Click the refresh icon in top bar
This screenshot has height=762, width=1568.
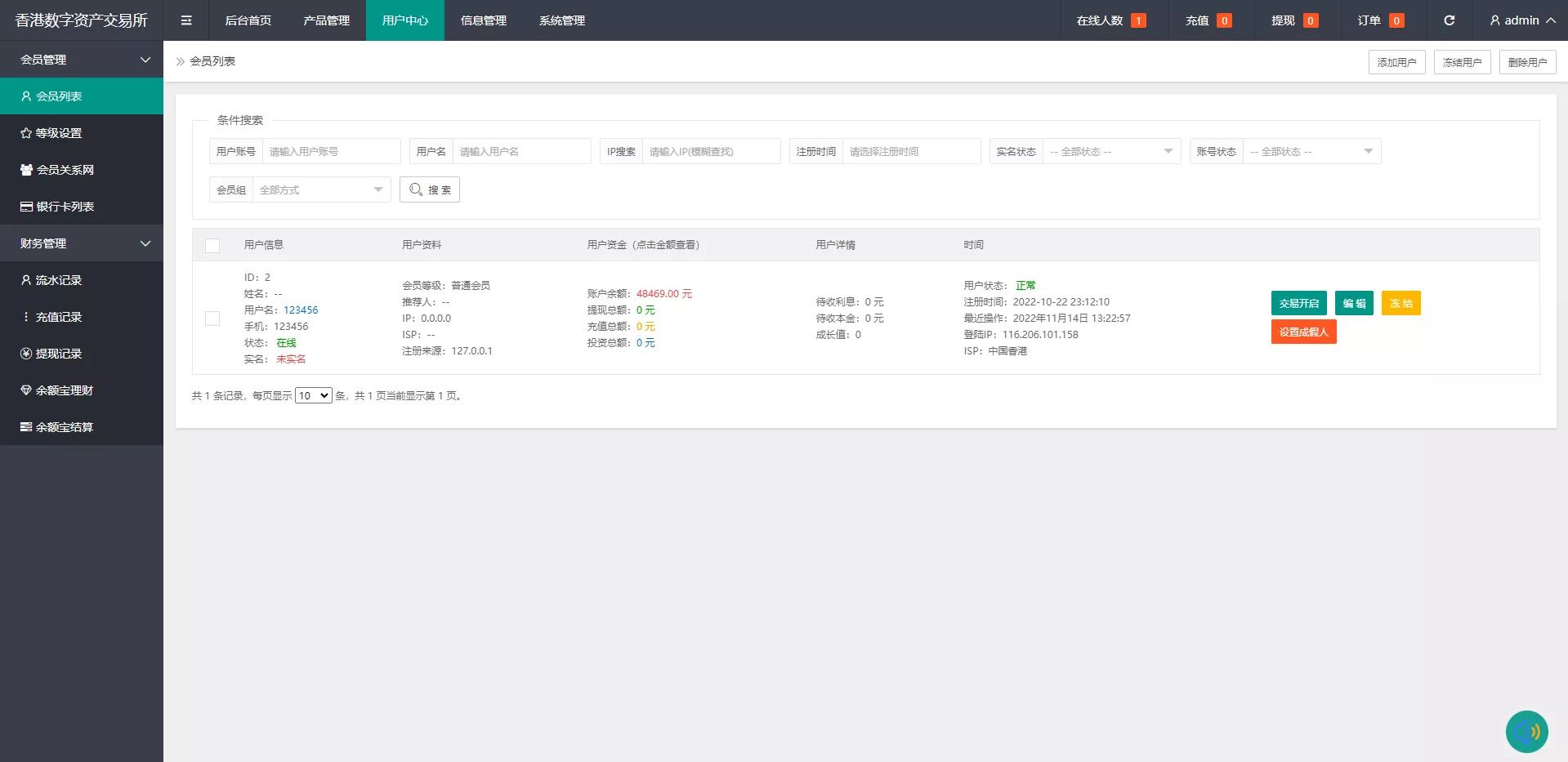click(x=1449, y=20)
